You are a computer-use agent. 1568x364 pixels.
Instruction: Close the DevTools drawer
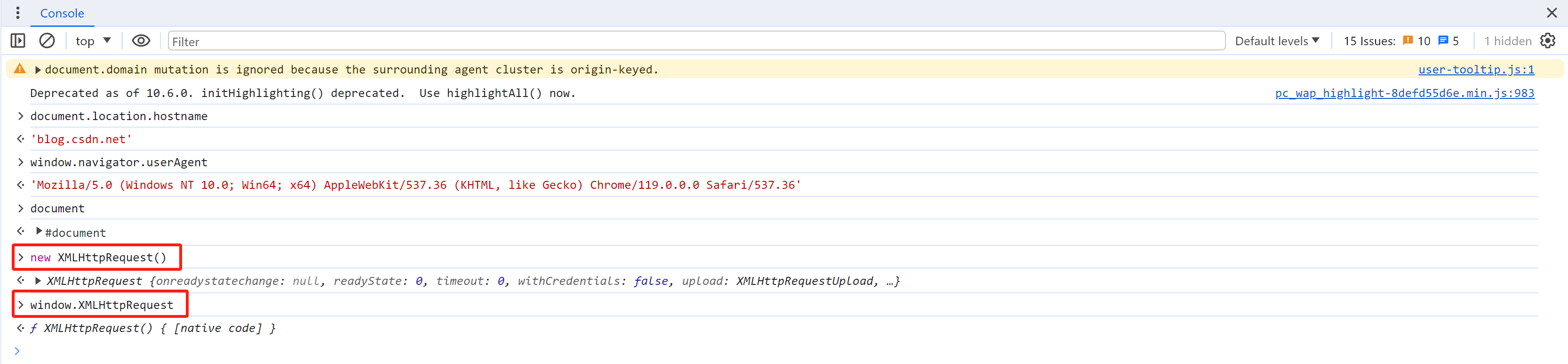click(x=1552, y=13)
